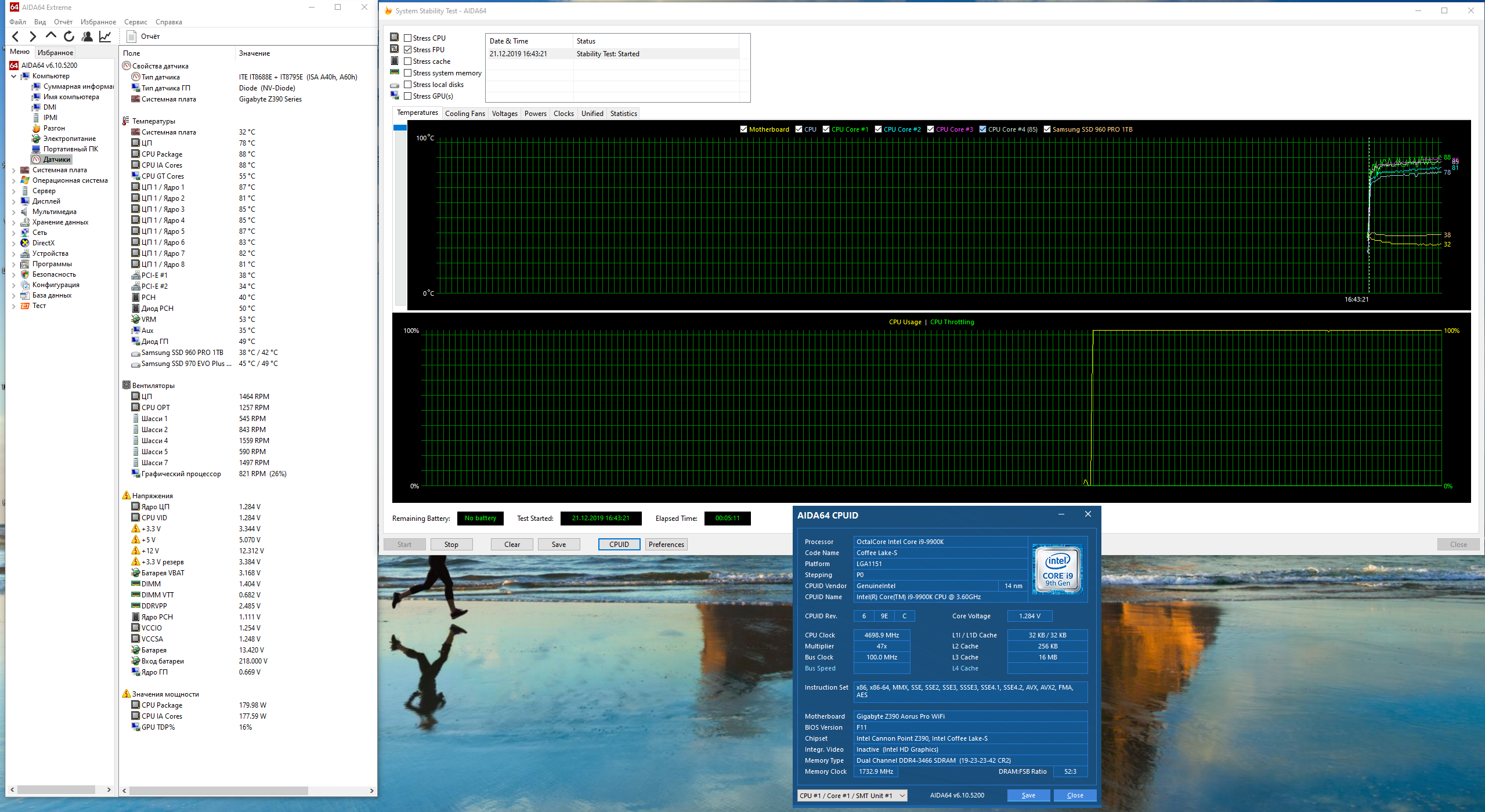Click the graph chart toolbar icon
The image size is (1485, 812).
pyautogui.click(x=105, y=37)
